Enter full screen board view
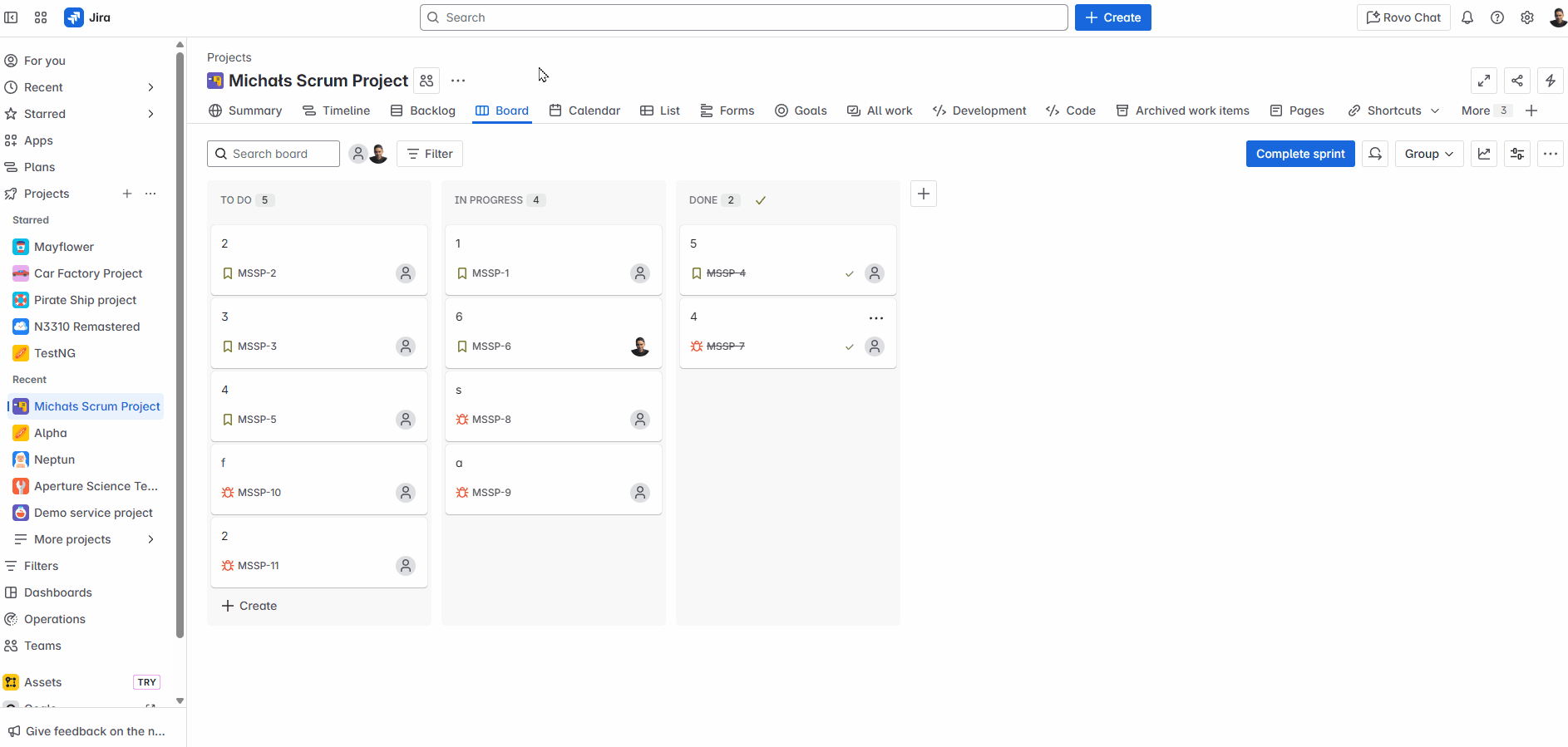The width and height of the screenshot is (1568, 747). pos(1484,81)
